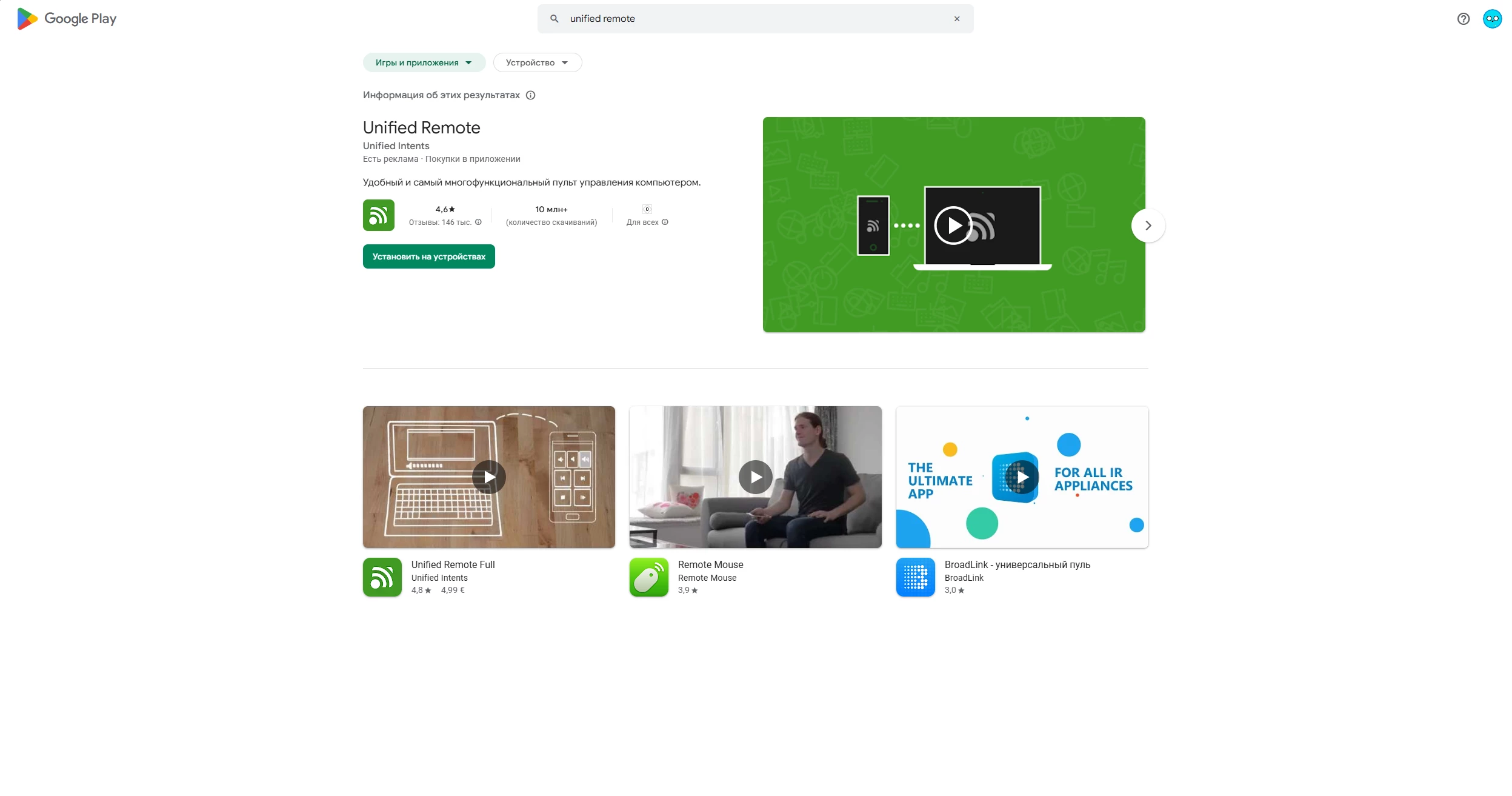The image size is (1512, 796).
Task: Open the help center icon
Action: coord(1463,19)
